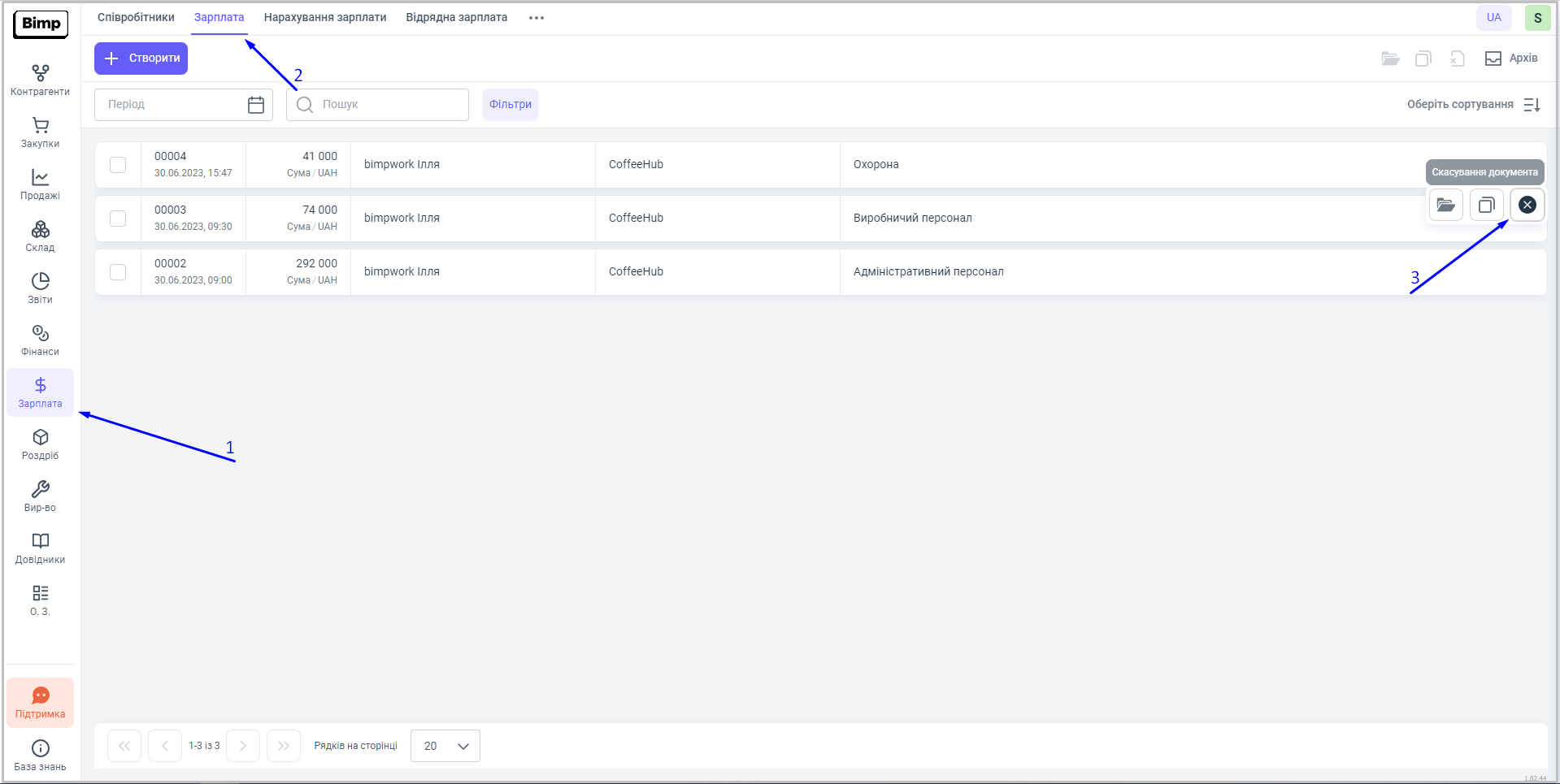
Task: Tick the checkbox for document 00002
Action: [118, 272]
